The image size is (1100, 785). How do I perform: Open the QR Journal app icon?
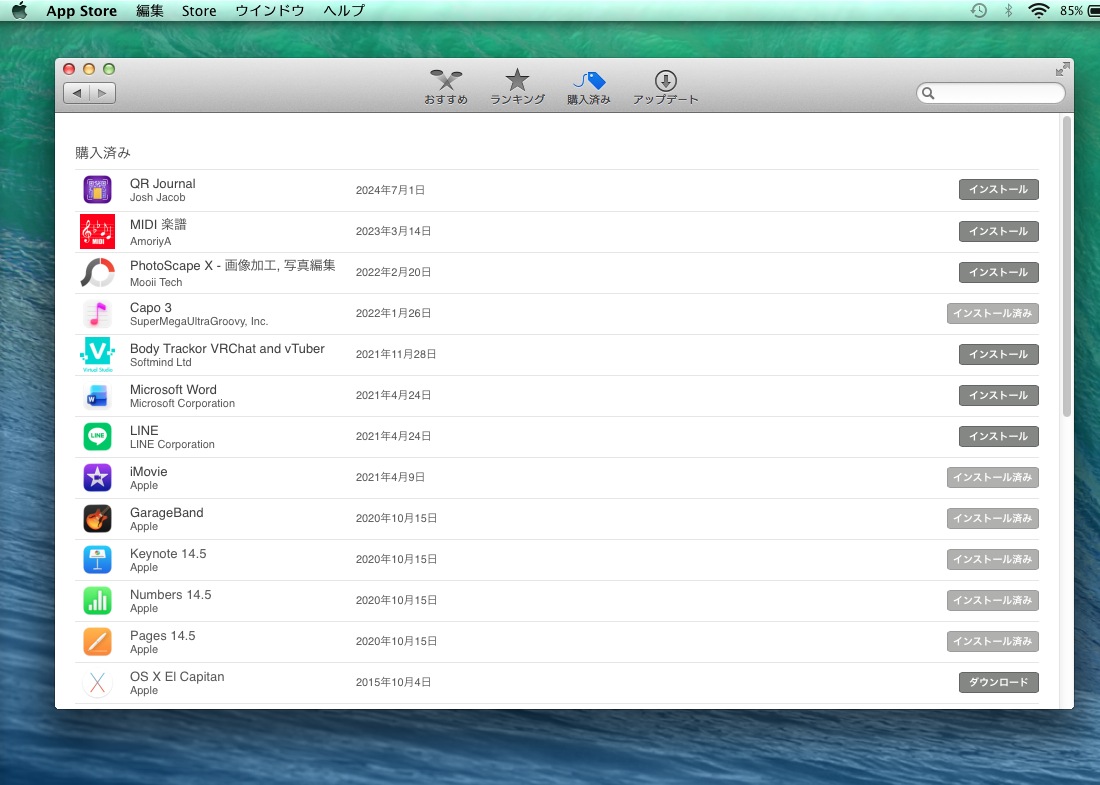[97, 190]
